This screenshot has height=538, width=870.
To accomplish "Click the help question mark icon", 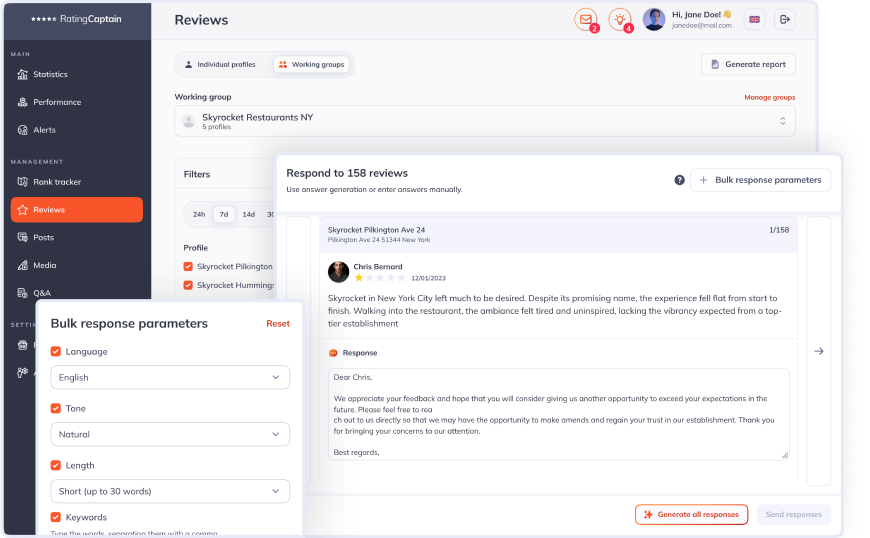I will (679, 180).
